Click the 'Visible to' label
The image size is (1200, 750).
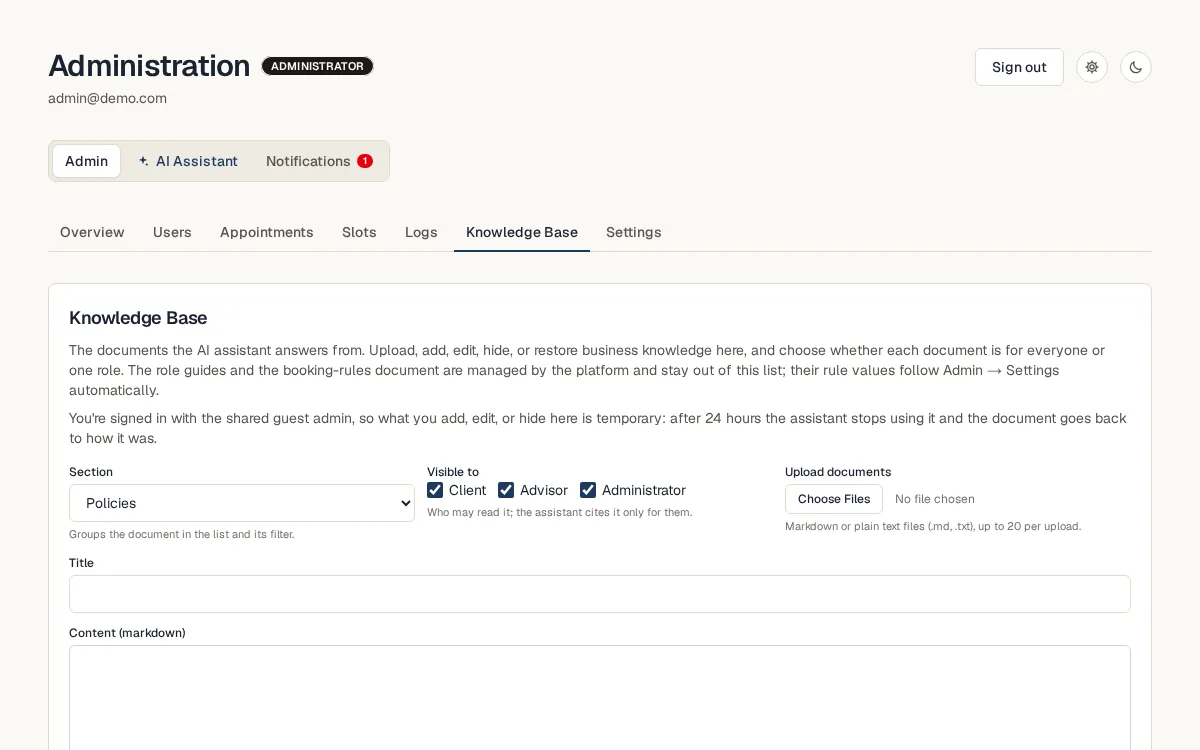[x=453, y=472]
